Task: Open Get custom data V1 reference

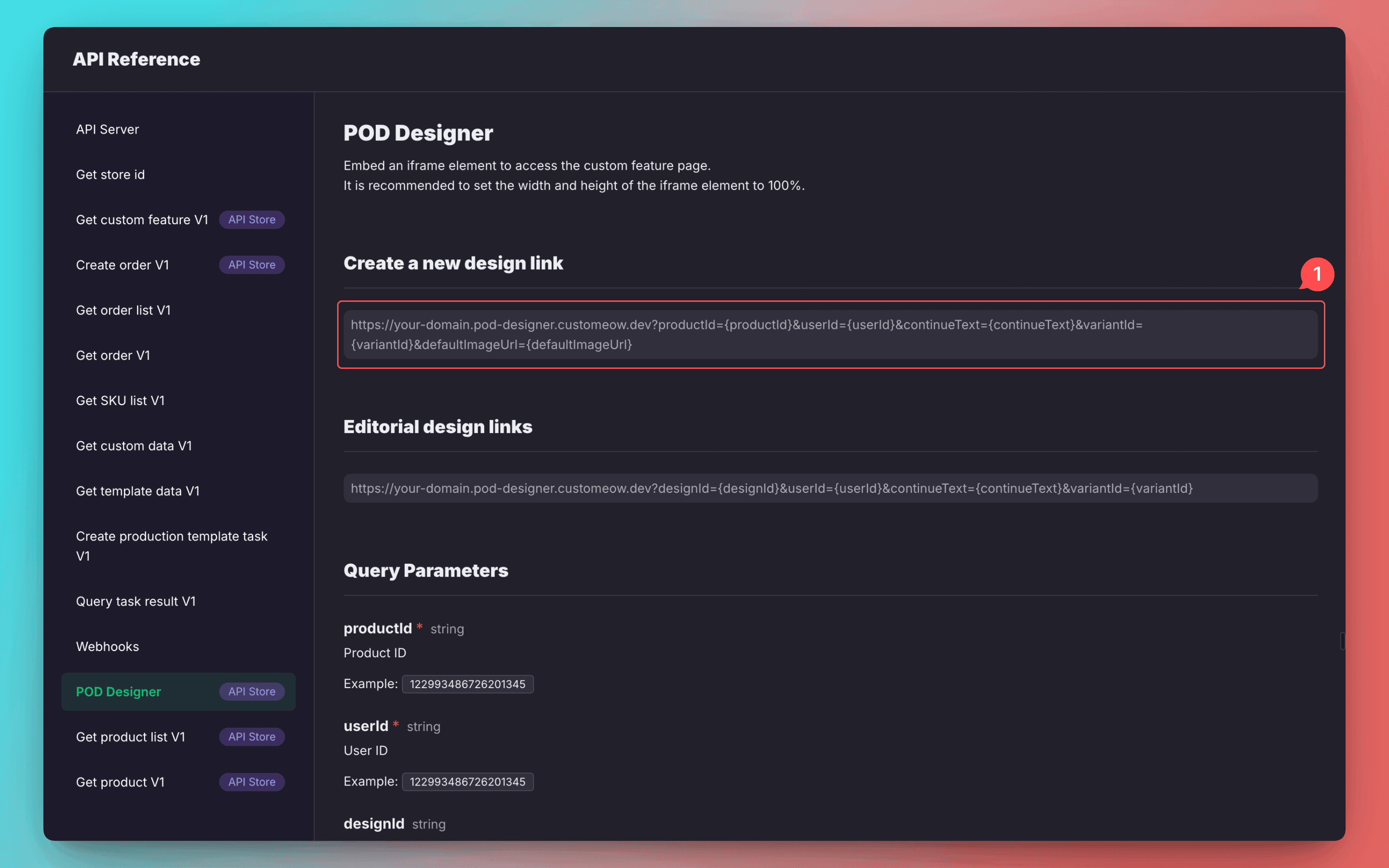Action: [134, 446]
